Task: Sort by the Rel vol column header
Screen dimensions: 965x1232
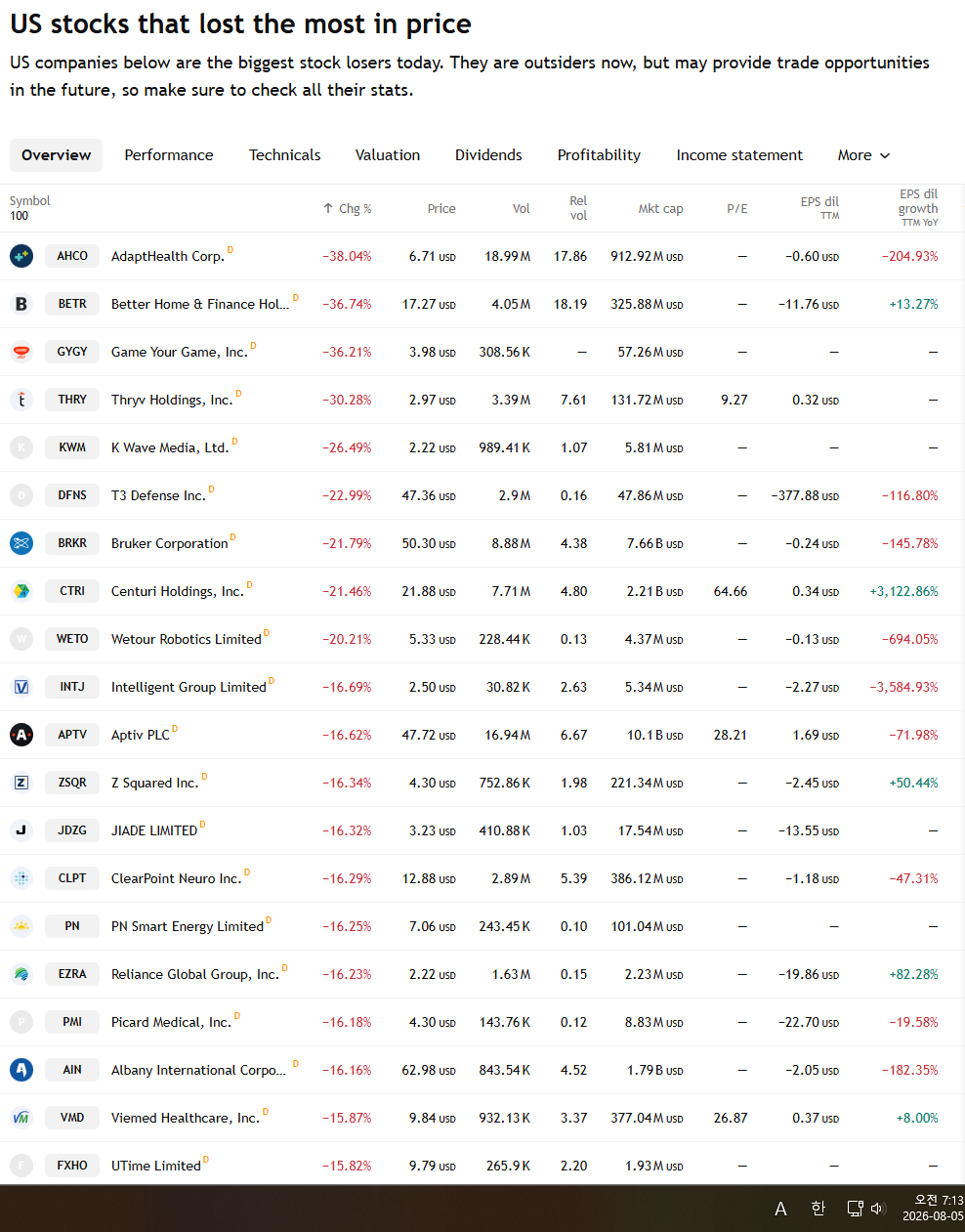Action: tap(578, 208)
